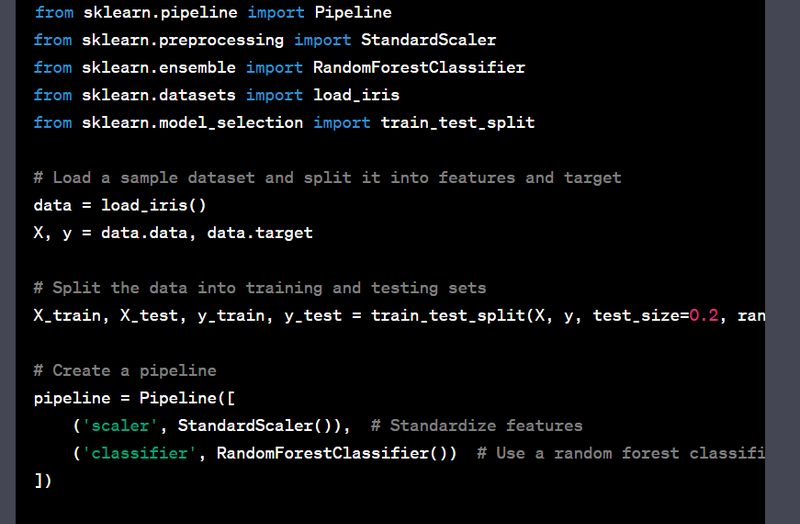Click train_test_split in the import line
Screen dimensions: 800x524
click(458, 122)
